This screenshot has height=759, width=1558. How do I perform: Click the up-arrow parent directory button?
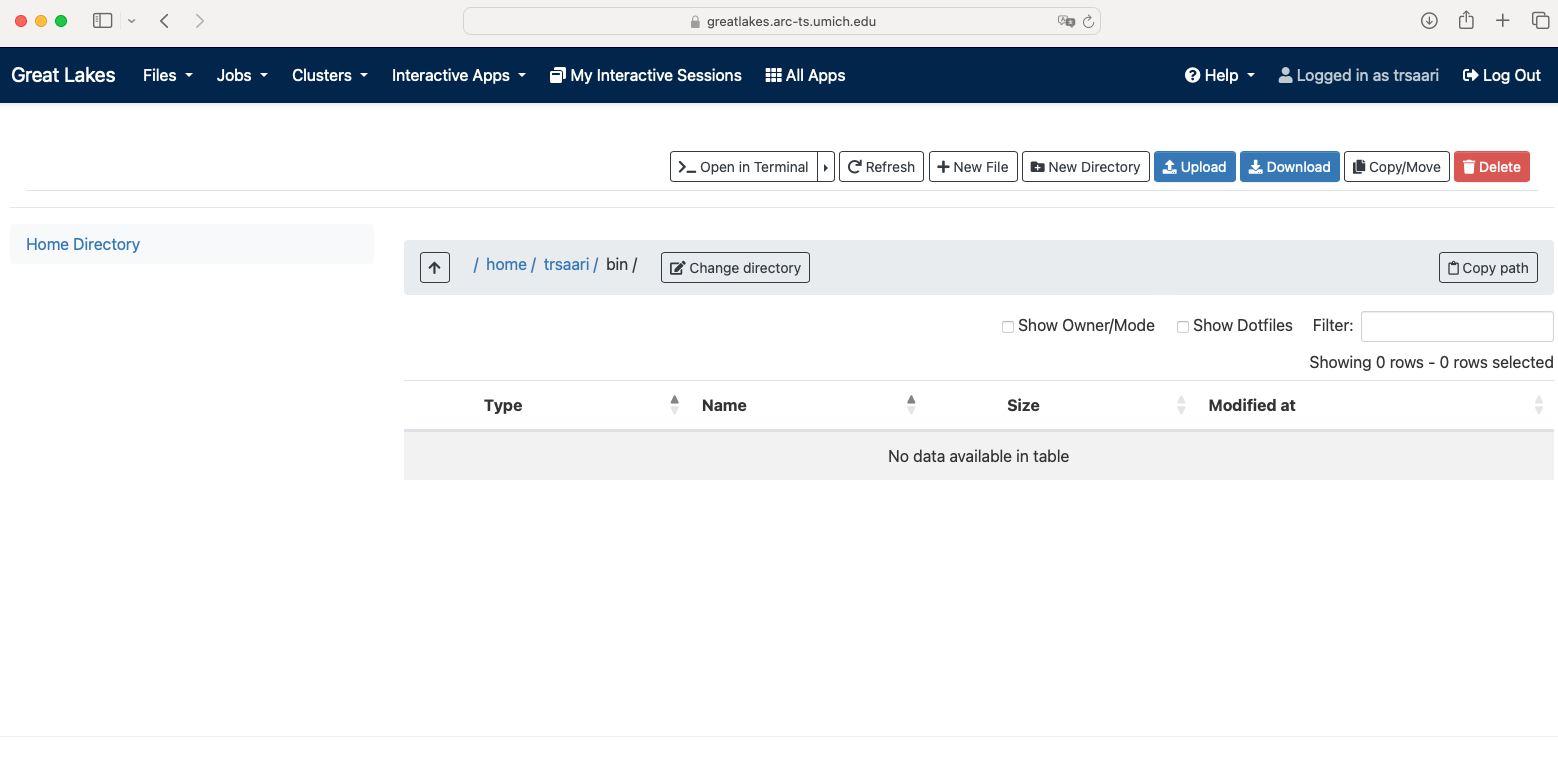click(434, 268)
